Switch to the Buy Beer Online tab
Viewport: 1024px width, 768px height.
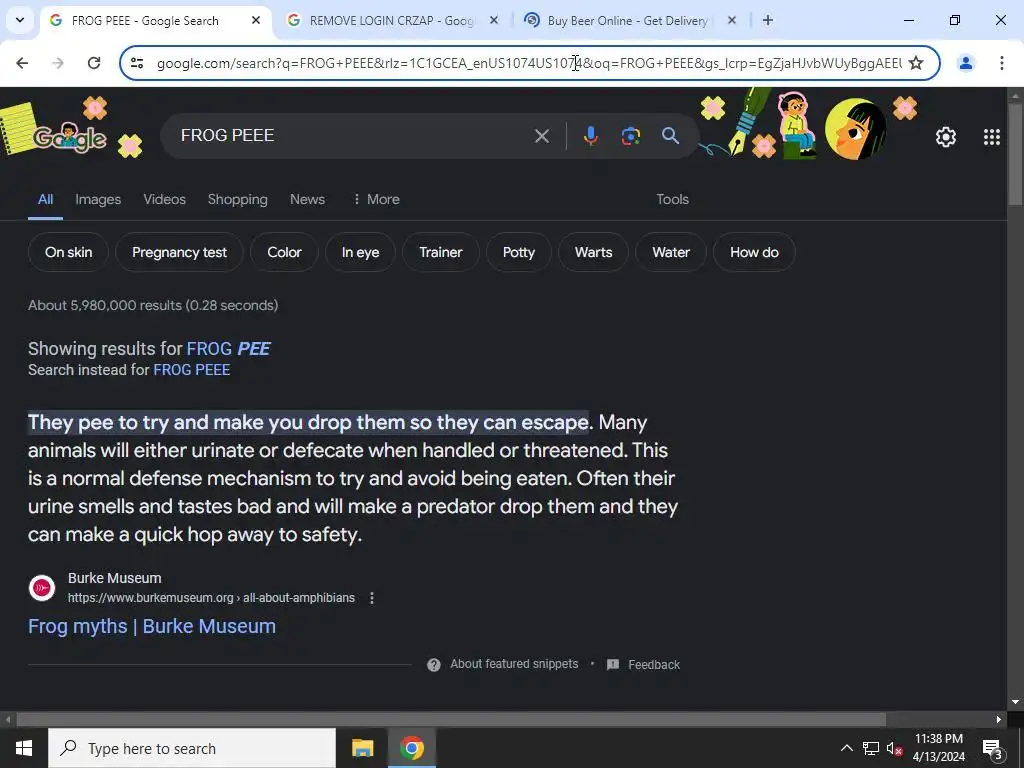[627, 20]
